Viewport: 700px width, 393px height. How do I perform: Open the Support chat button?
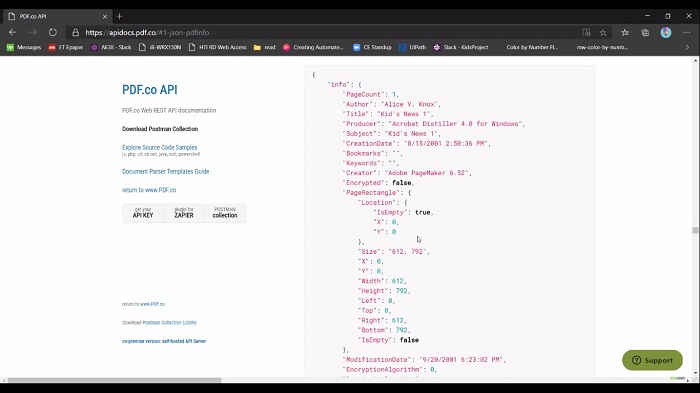click(652, 360)
